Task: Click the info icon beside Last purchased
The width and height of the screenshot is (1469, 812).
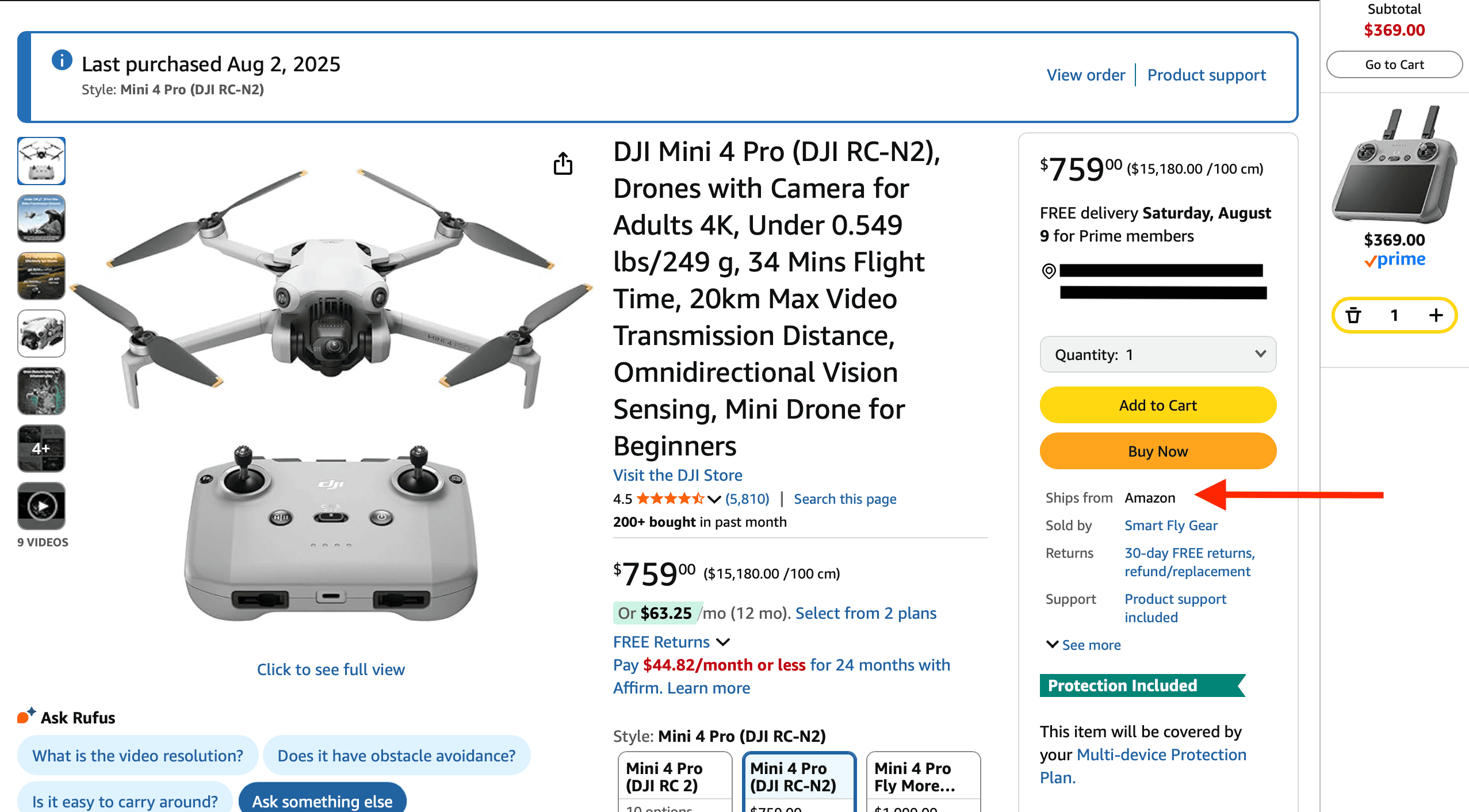Action: click(x=62, y=60)
